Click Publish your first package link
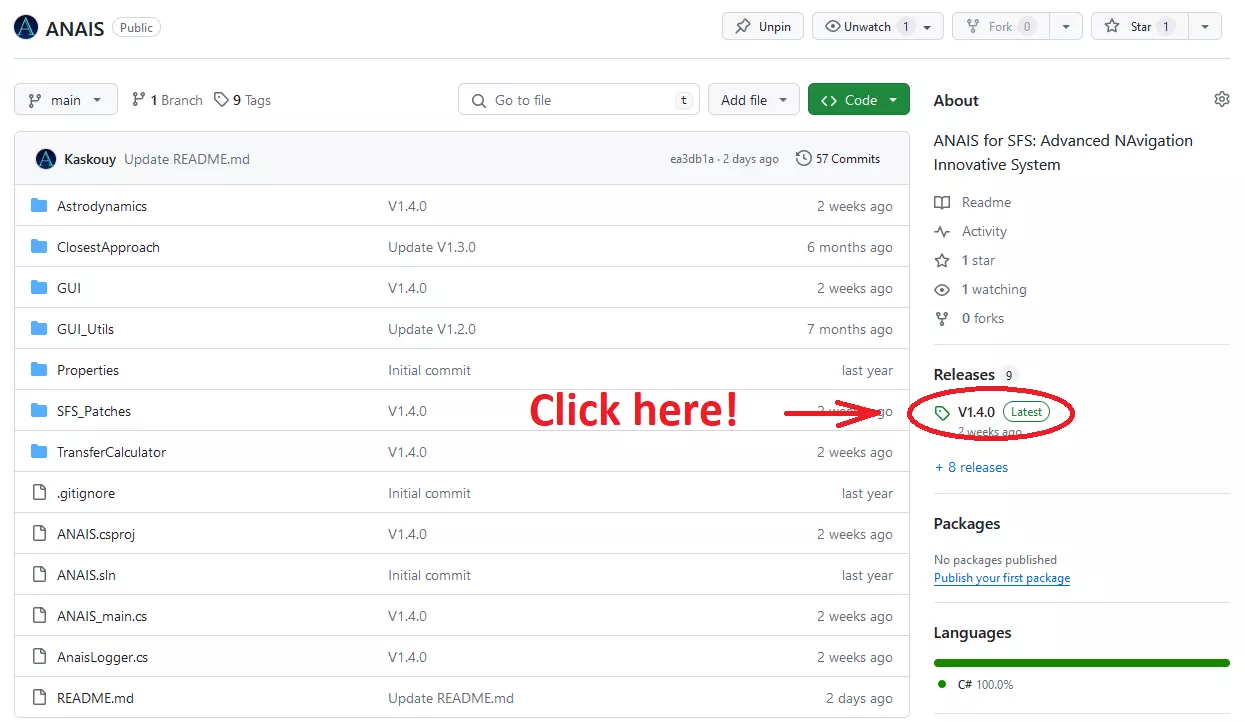The image size is (1245, 722). coord(1002,578)
